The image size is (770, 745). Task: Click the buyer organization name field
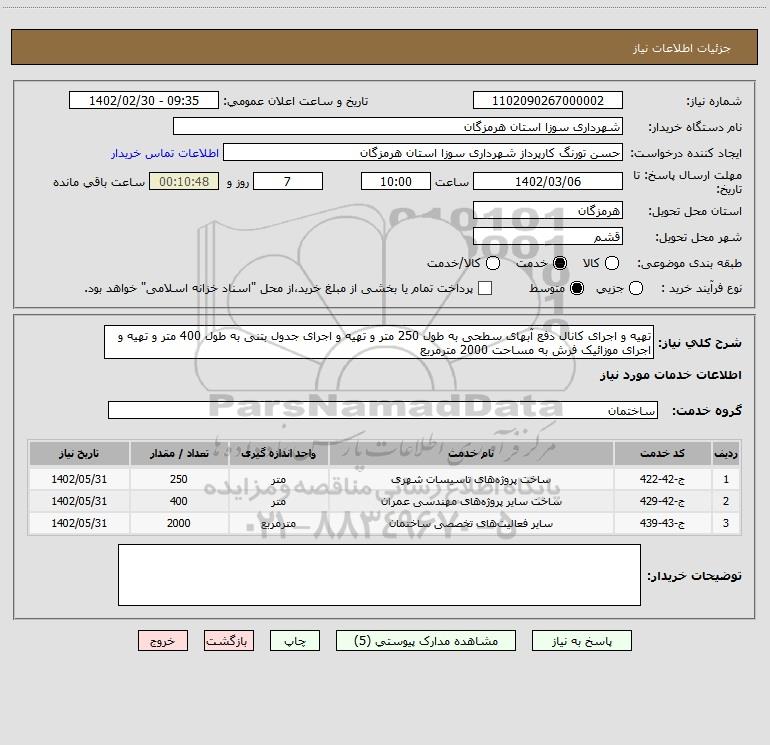(398, 126)
